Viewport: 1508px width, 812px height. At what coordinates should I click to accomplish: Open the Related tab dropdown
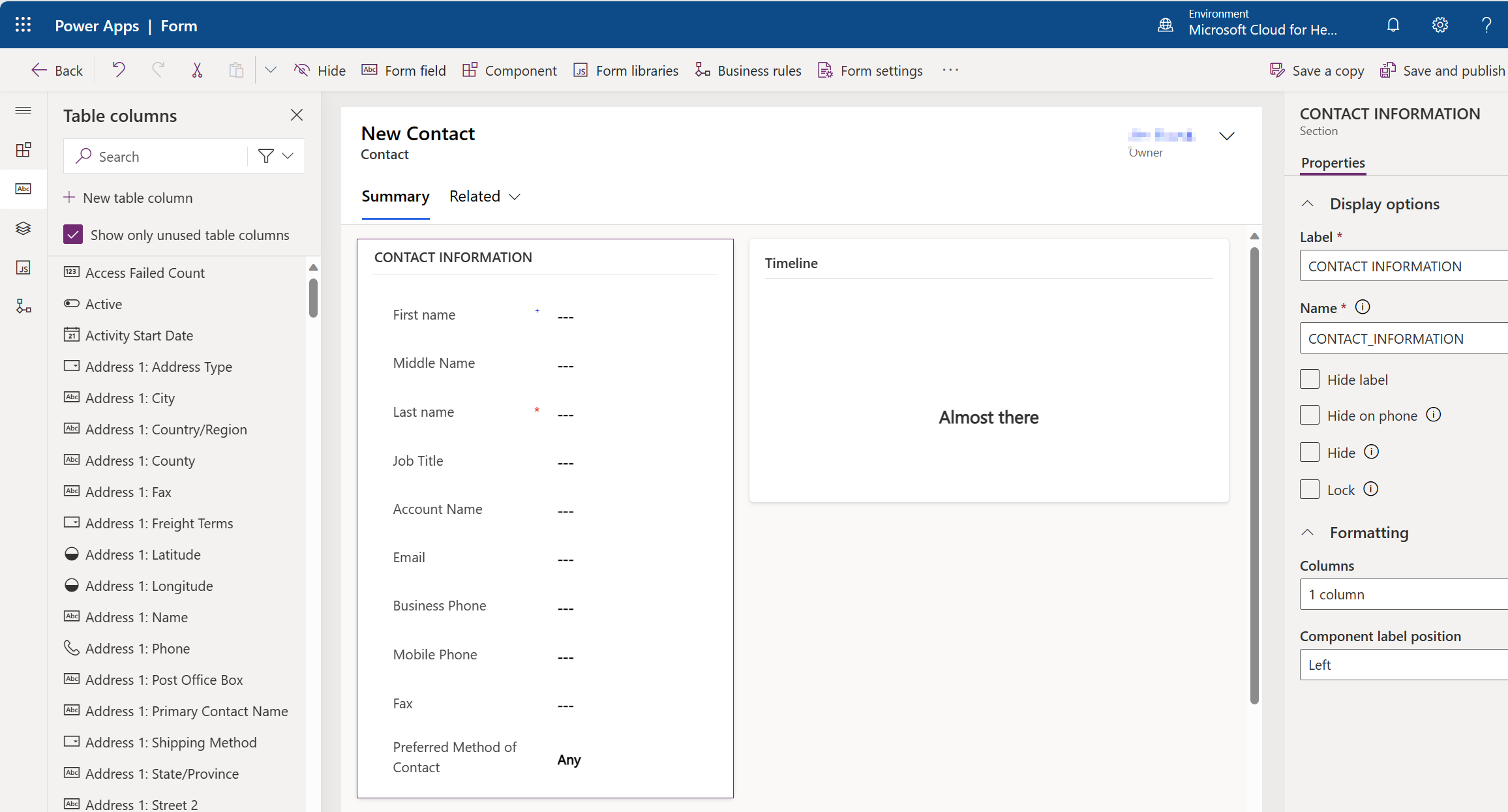coord(485,196)
